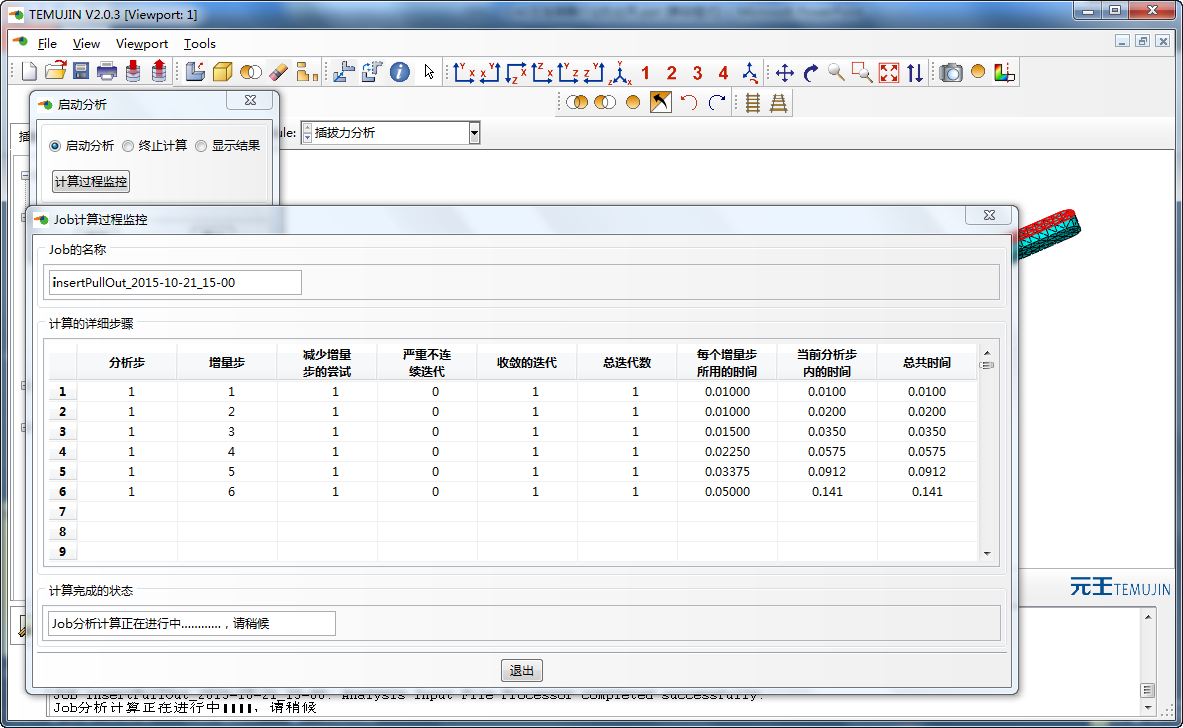The image size is (1183, 728).
Task: Open the Viewport menu
Action: 142,44
